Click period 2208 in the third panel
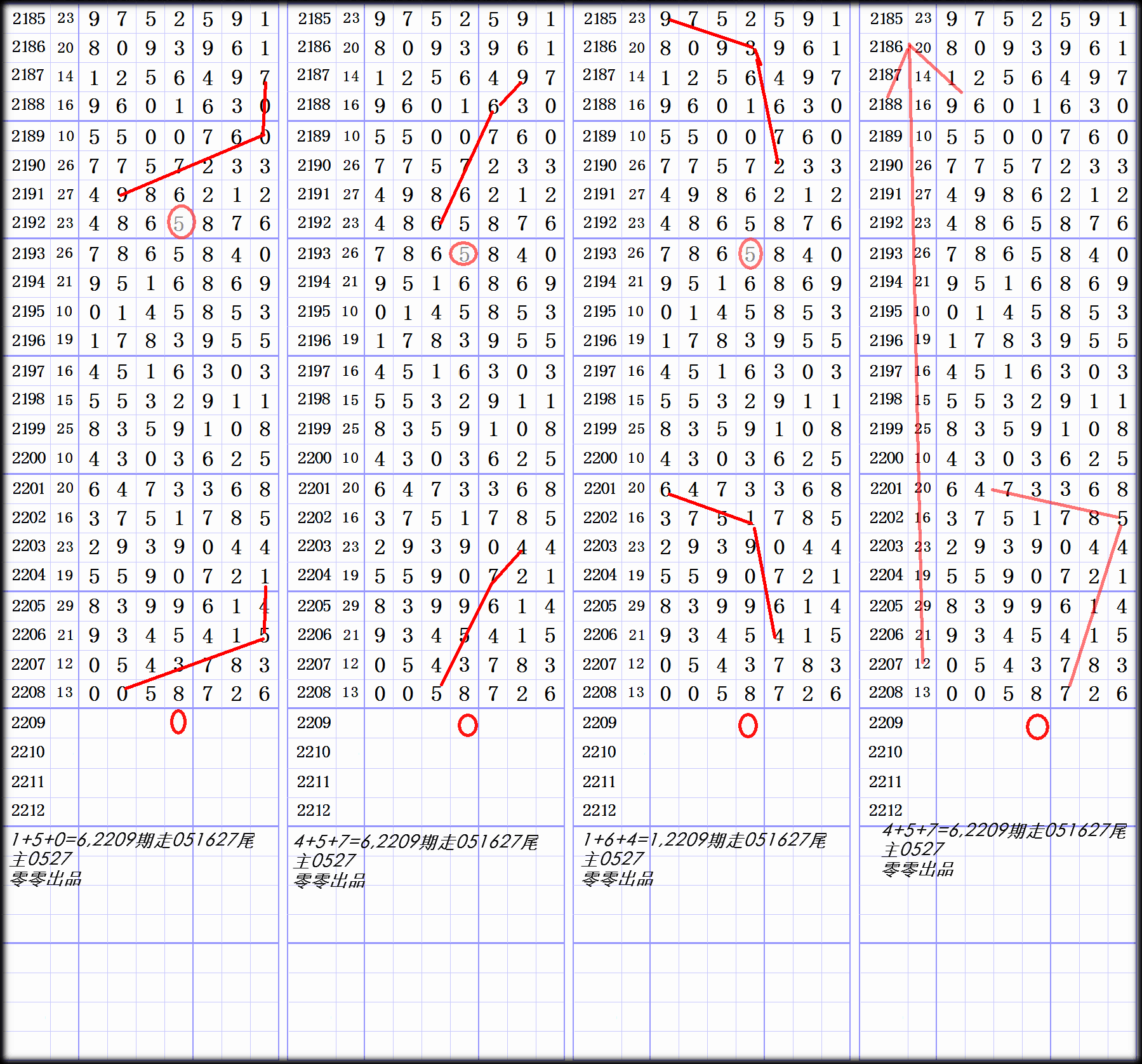1142x1064 pixels. 601,692
